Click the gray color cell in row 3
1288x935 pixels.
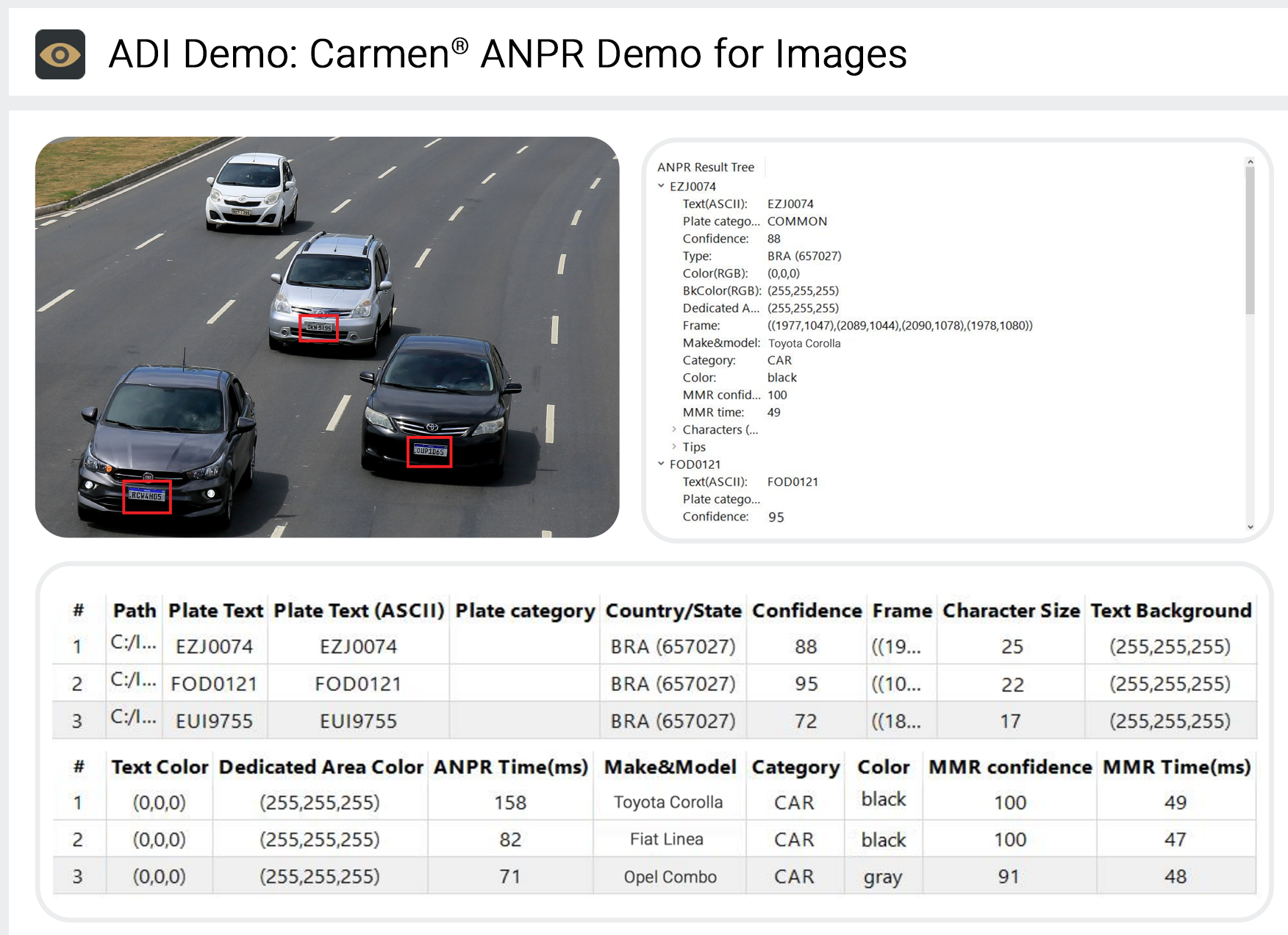coord(882,877)
